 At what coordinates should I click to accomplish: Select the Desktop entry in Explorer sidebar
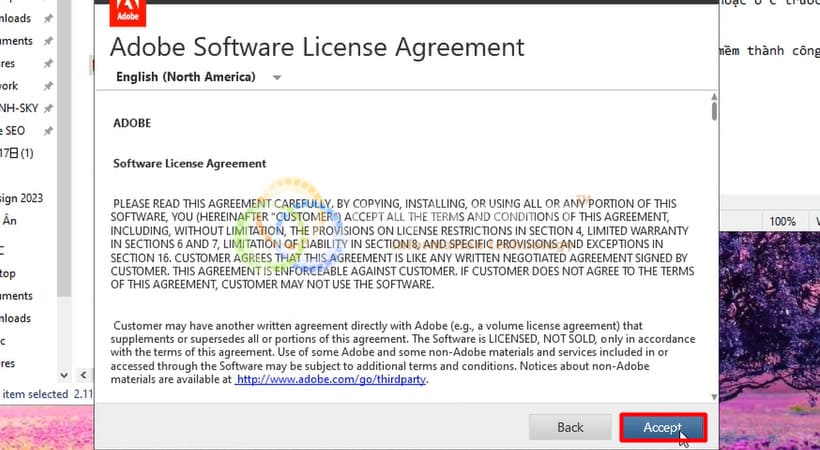[x=8, y=274]
